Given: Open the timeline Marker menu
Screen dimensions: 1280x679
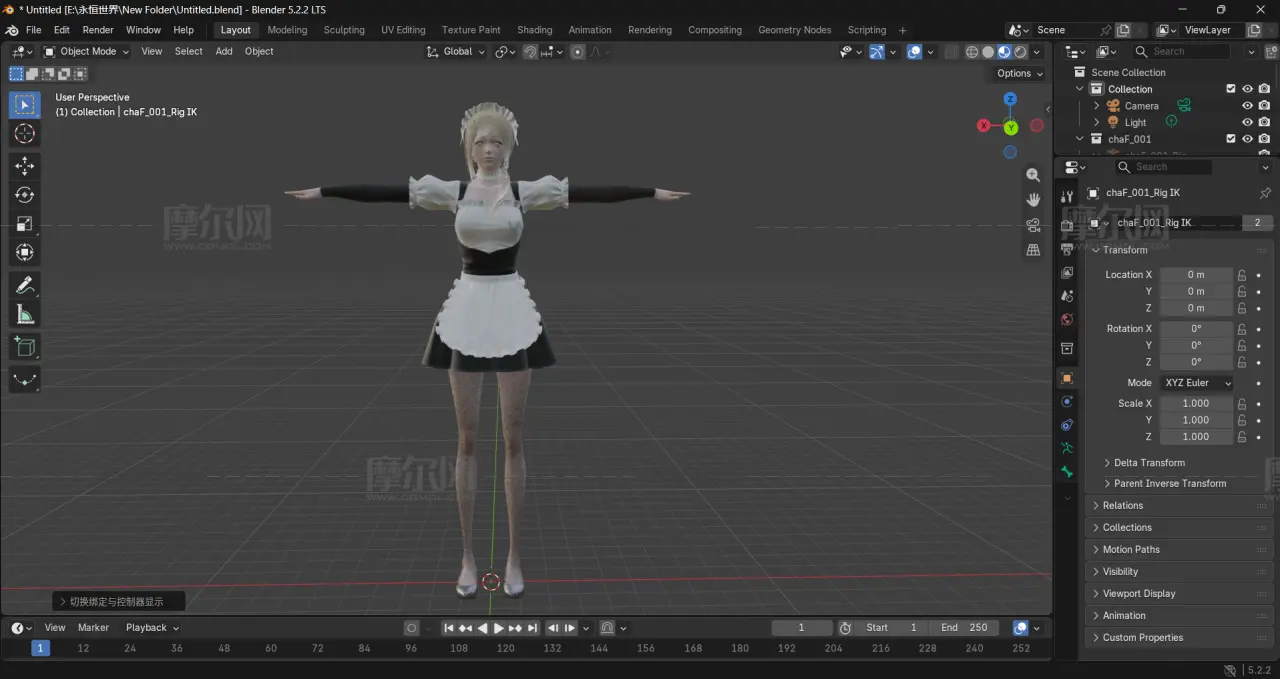Looking at the screenshot, I should pyautogui.click(x=93, y=628).
